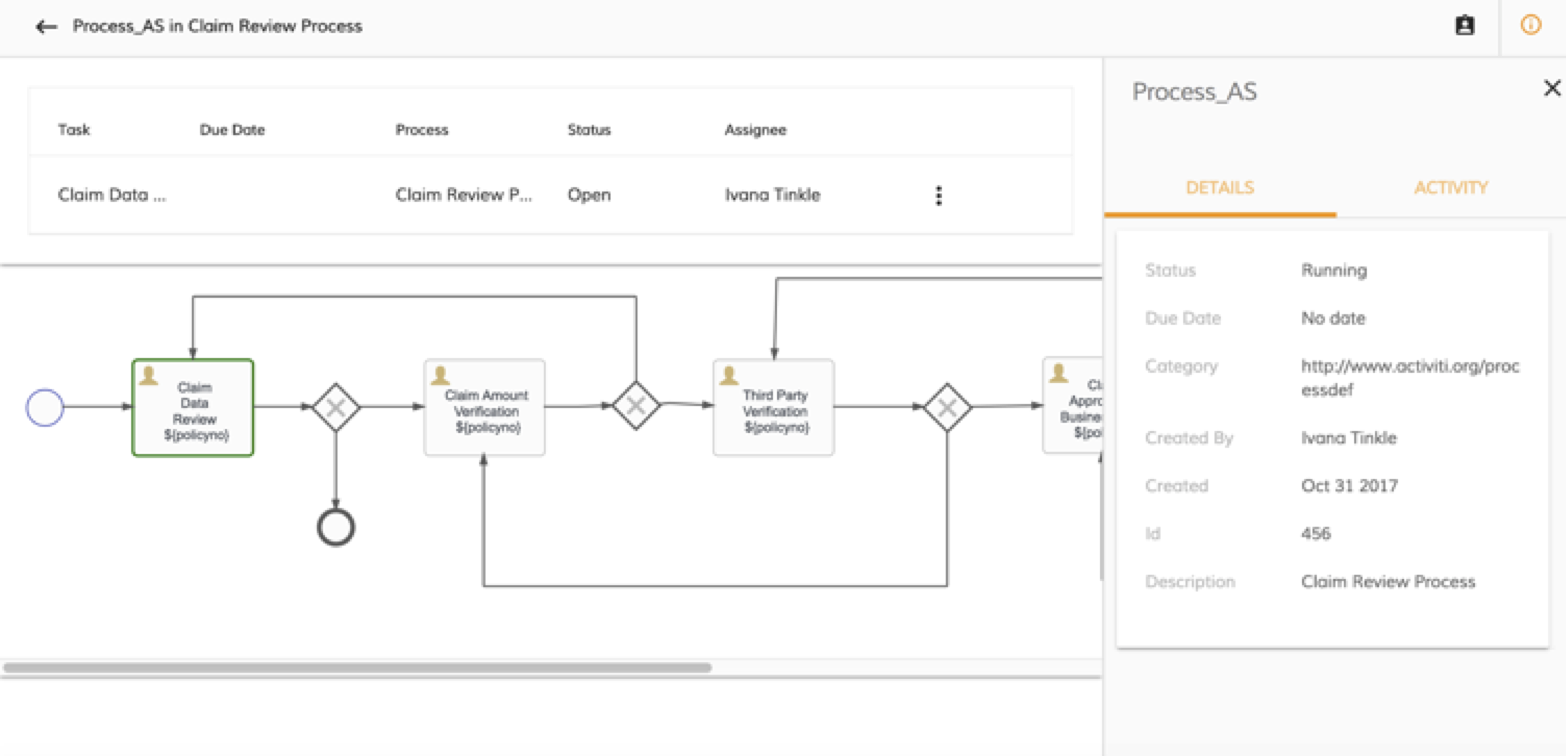The height and width of the screenshot is (756, 1566).
Task: Close the Process_AS details panel
Action: coord(1552,88)
